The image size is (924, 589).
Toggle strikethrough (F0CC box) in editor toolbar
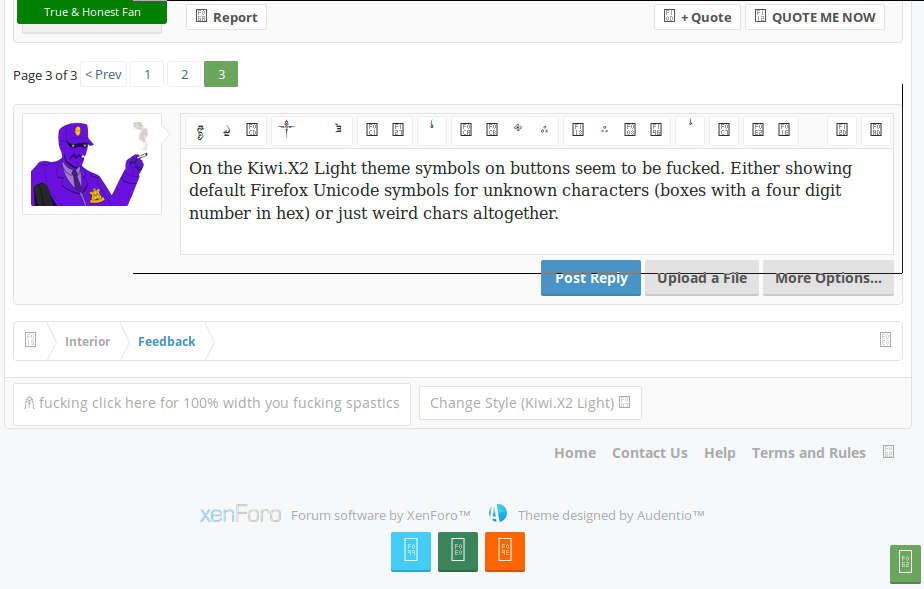coord(252,130)
